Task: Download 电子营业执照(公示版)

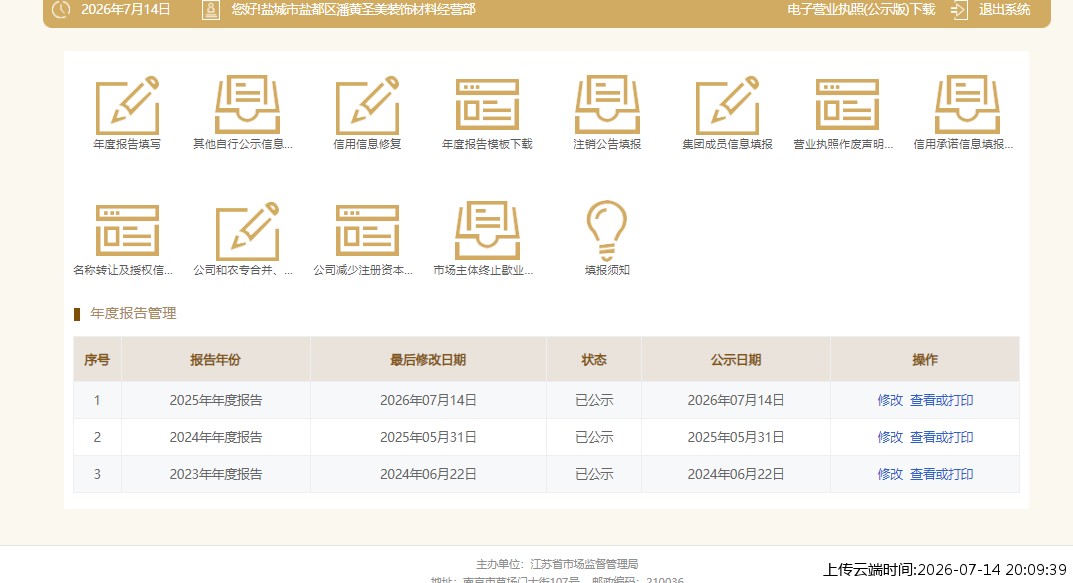Action: coord(861,10)
